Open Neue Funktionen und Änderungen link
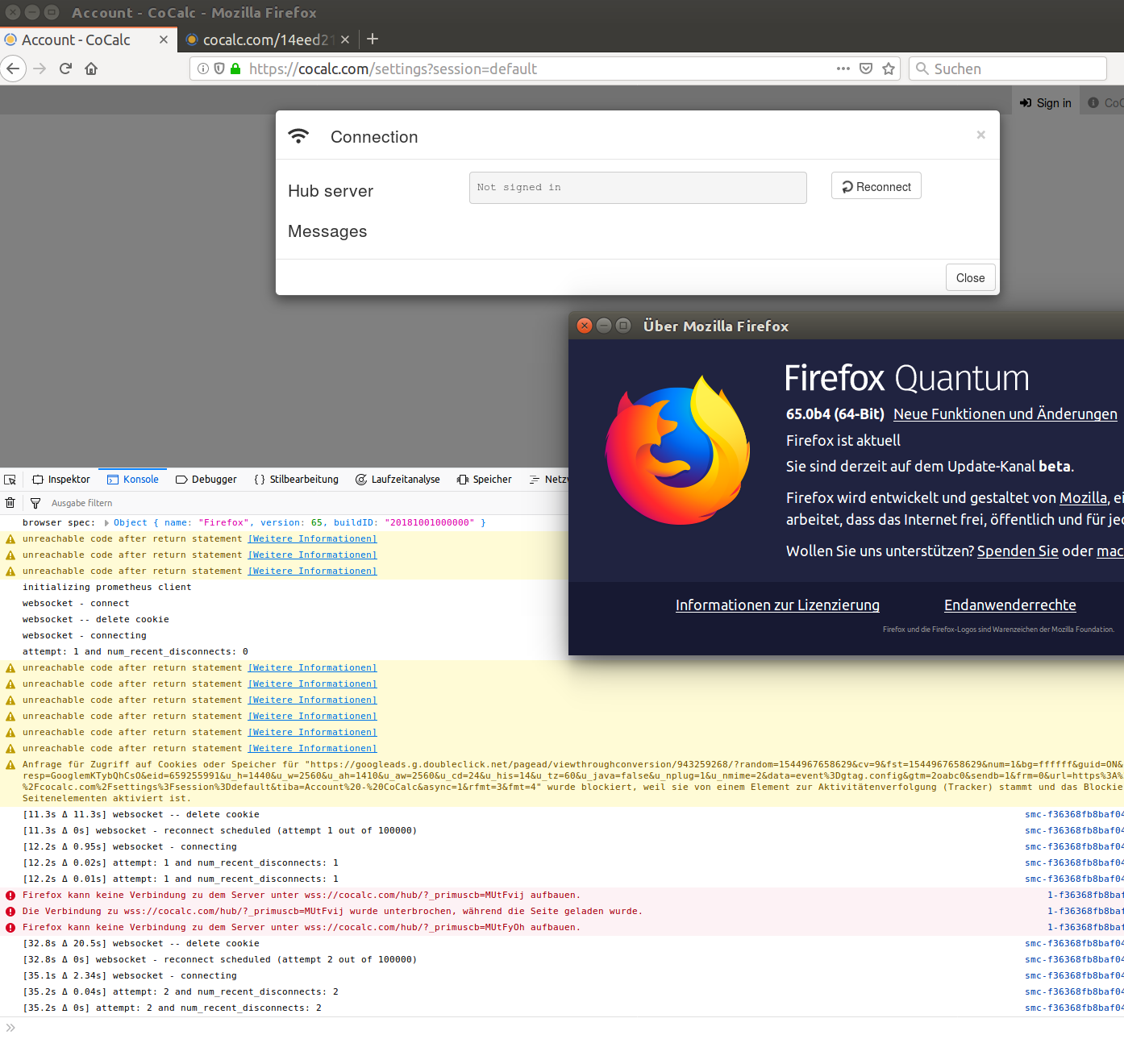This screenshot has width=1124, height=1064. tap(1005, 414)
